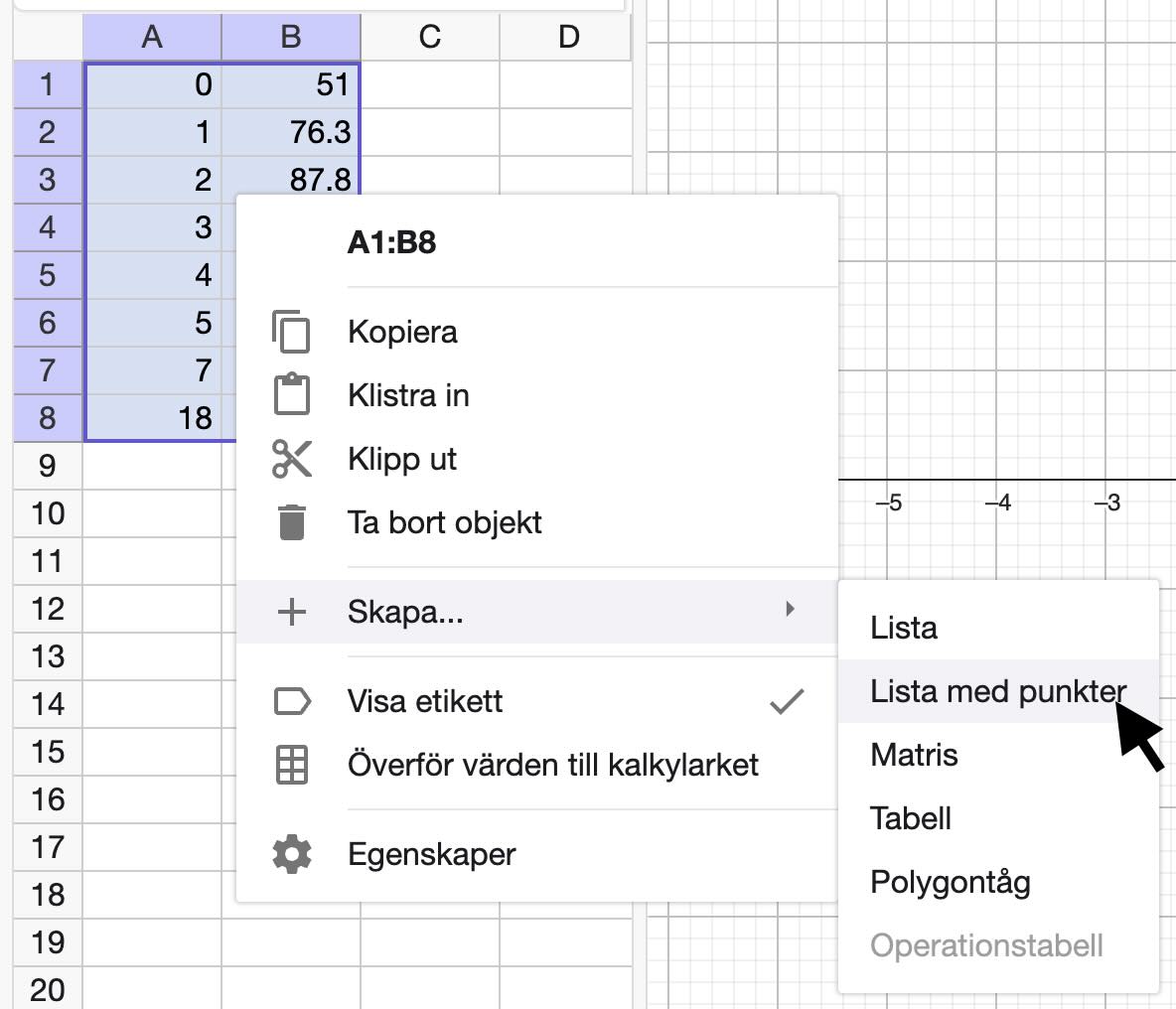Expand the Skapa submenu arrow
This screenshot has height=1009, width=1176.
tap(790, 612)
